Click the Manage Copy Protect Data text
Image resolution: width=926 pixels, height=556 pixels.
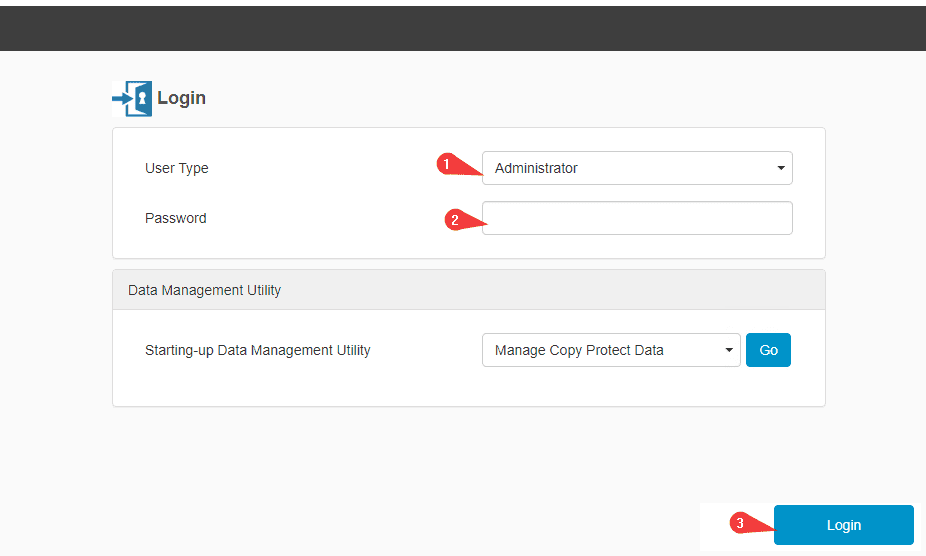579,350
